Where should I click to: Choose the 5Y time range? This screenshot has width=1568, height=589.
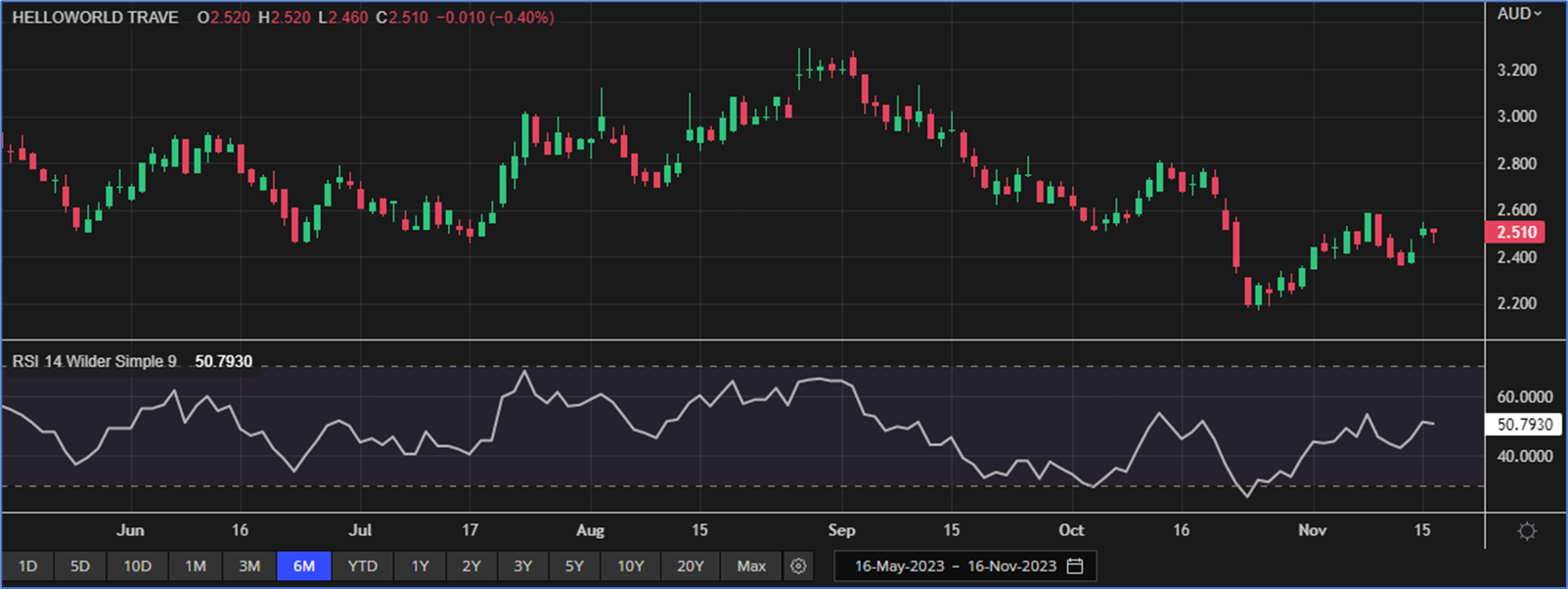coord(574,566)
